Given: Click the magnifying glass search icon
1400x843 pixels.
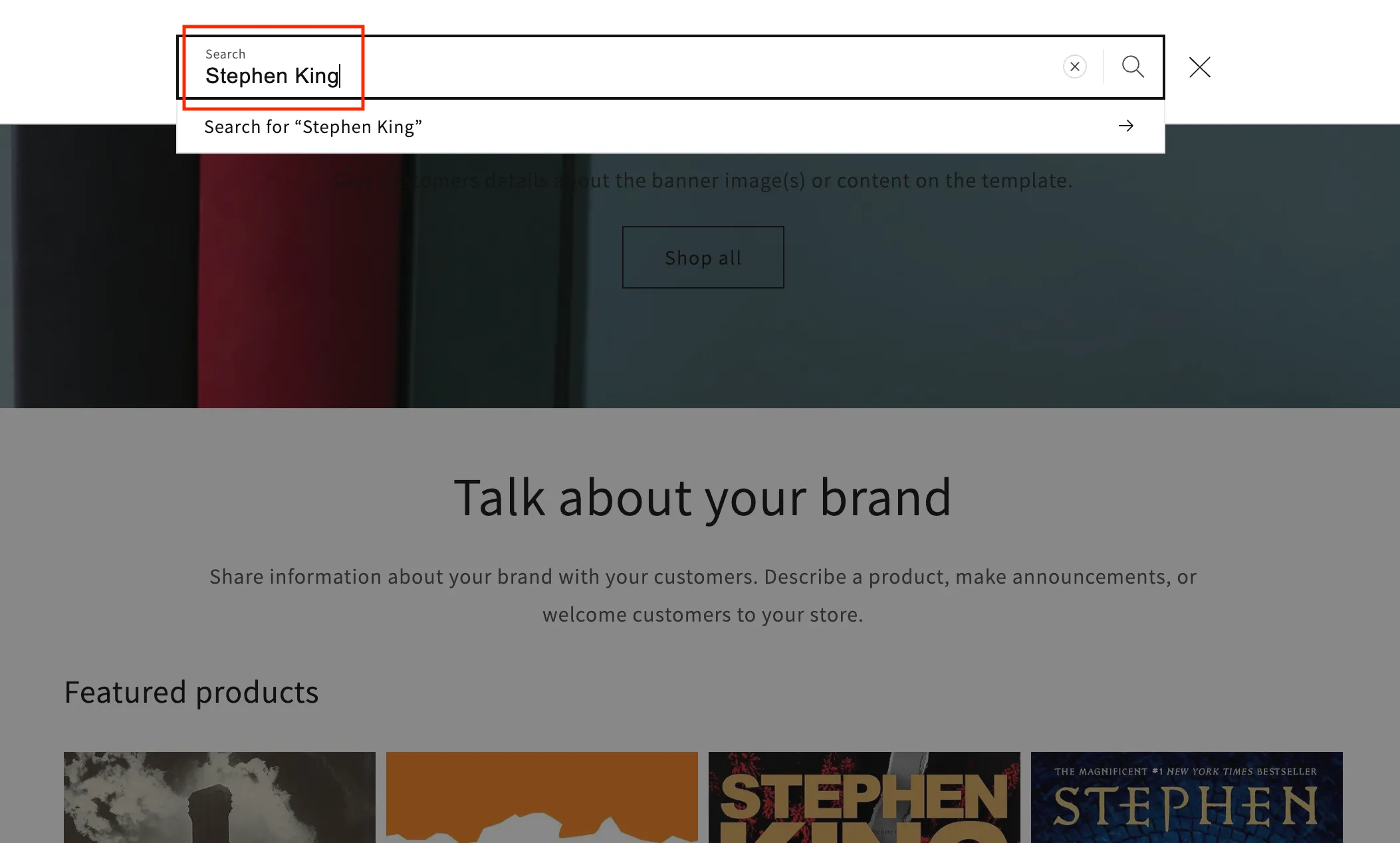Looking at the screenshot, I should [1133, 66].
